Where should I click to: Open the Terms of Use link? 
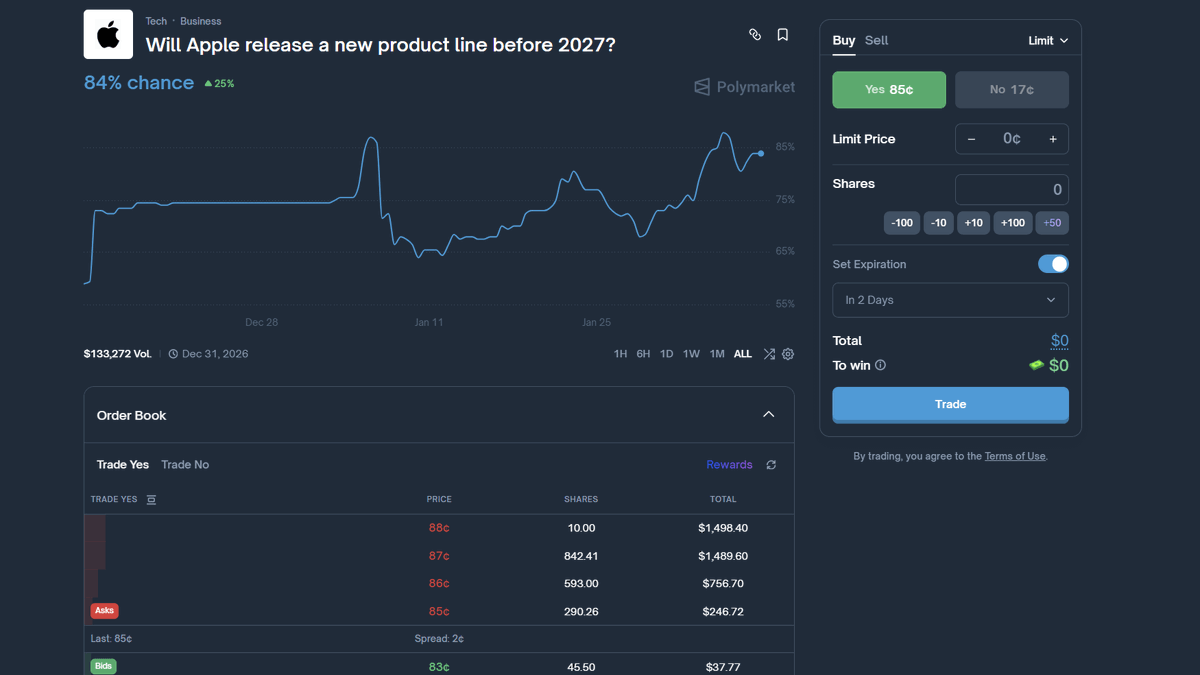click(x=1015, y=456)
